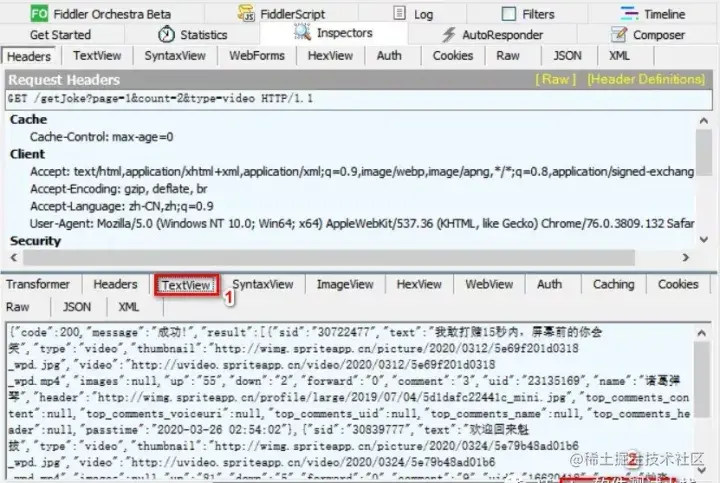Viewport: 720px width, 483px height.
Task: Select the Accept-Language header row
Action: [x=122, y=206]
